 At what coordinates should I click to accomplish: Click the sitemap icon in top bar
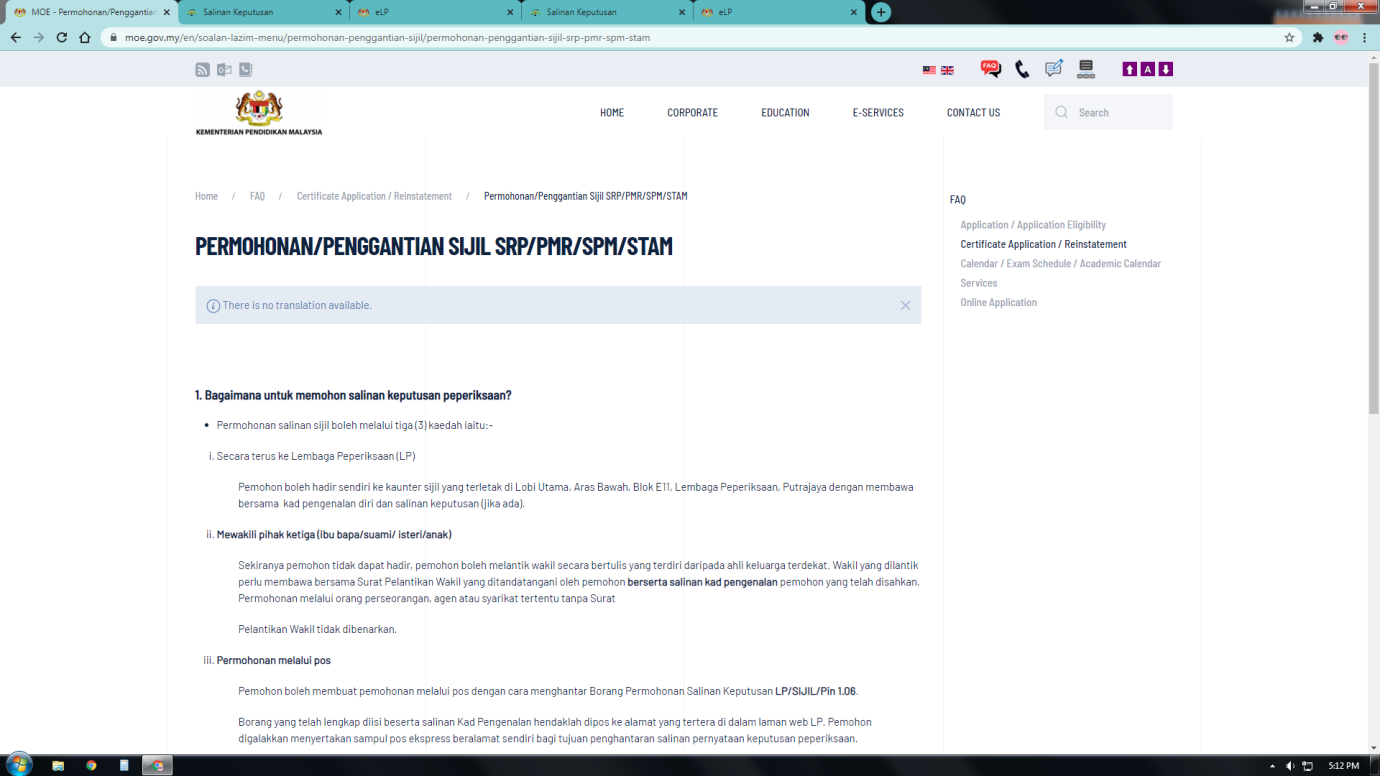[x=1086, y=69]
